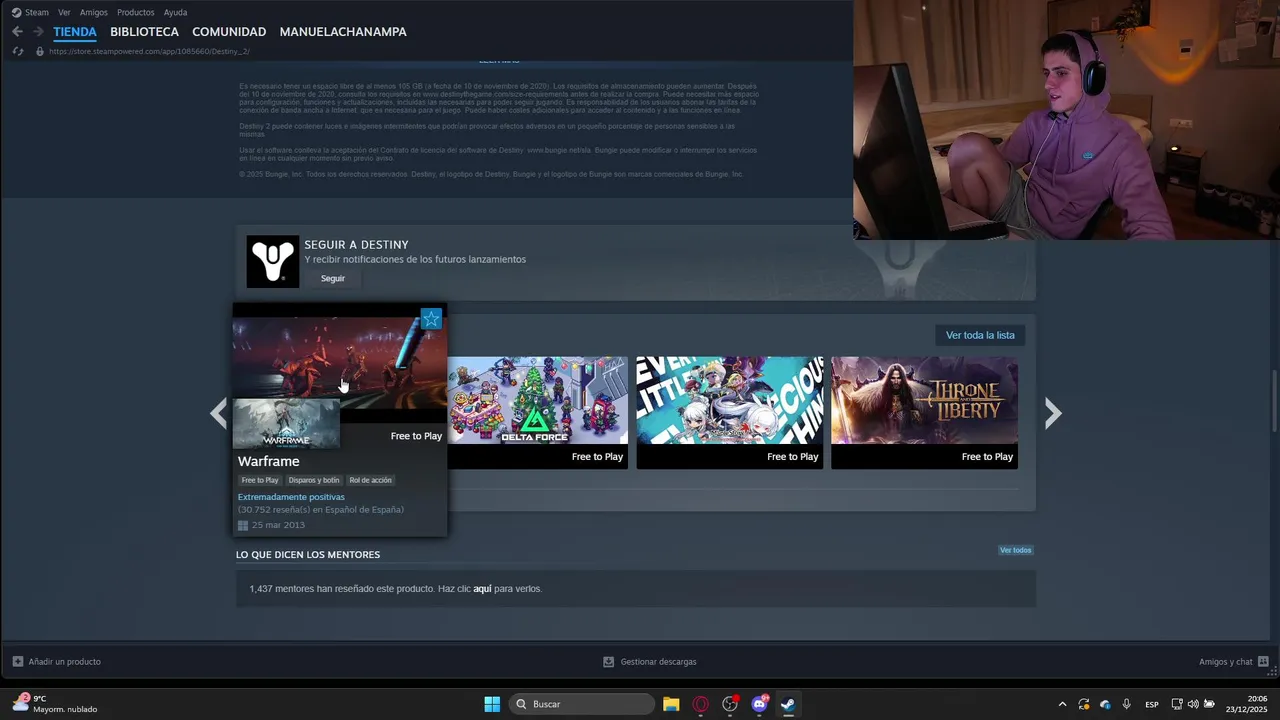Go forward with the forward arrow

pyautogui.click(x=38, y=32)
